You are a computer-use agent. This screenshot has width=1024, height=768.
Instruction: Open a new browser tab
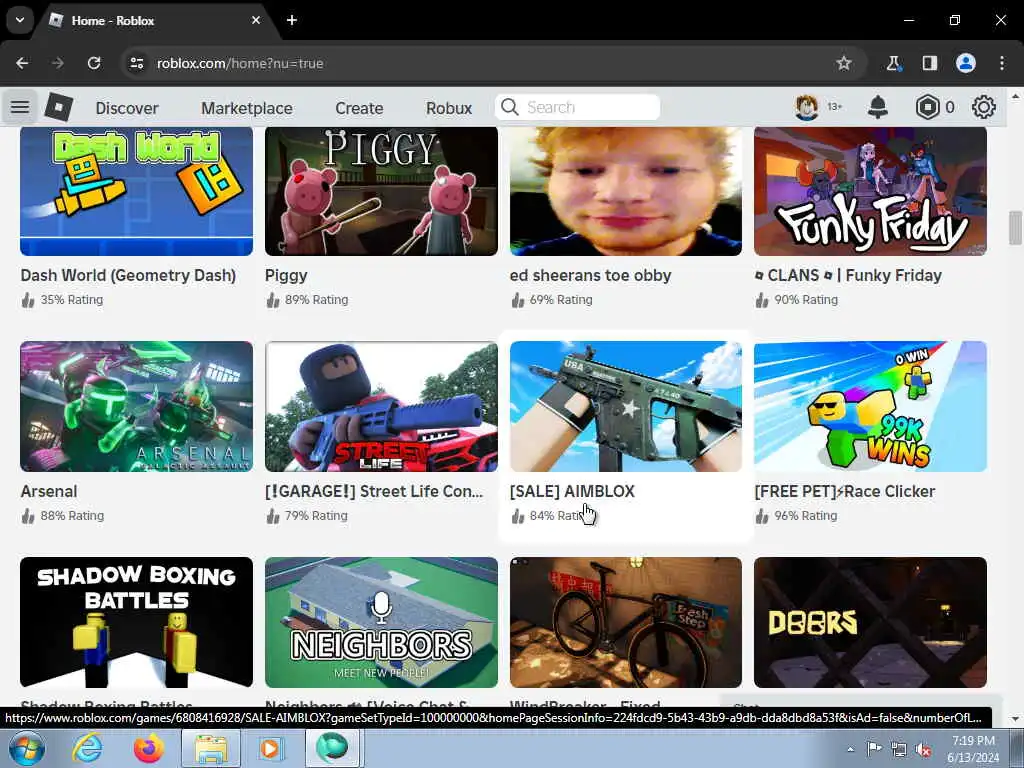tap(292, 20)
